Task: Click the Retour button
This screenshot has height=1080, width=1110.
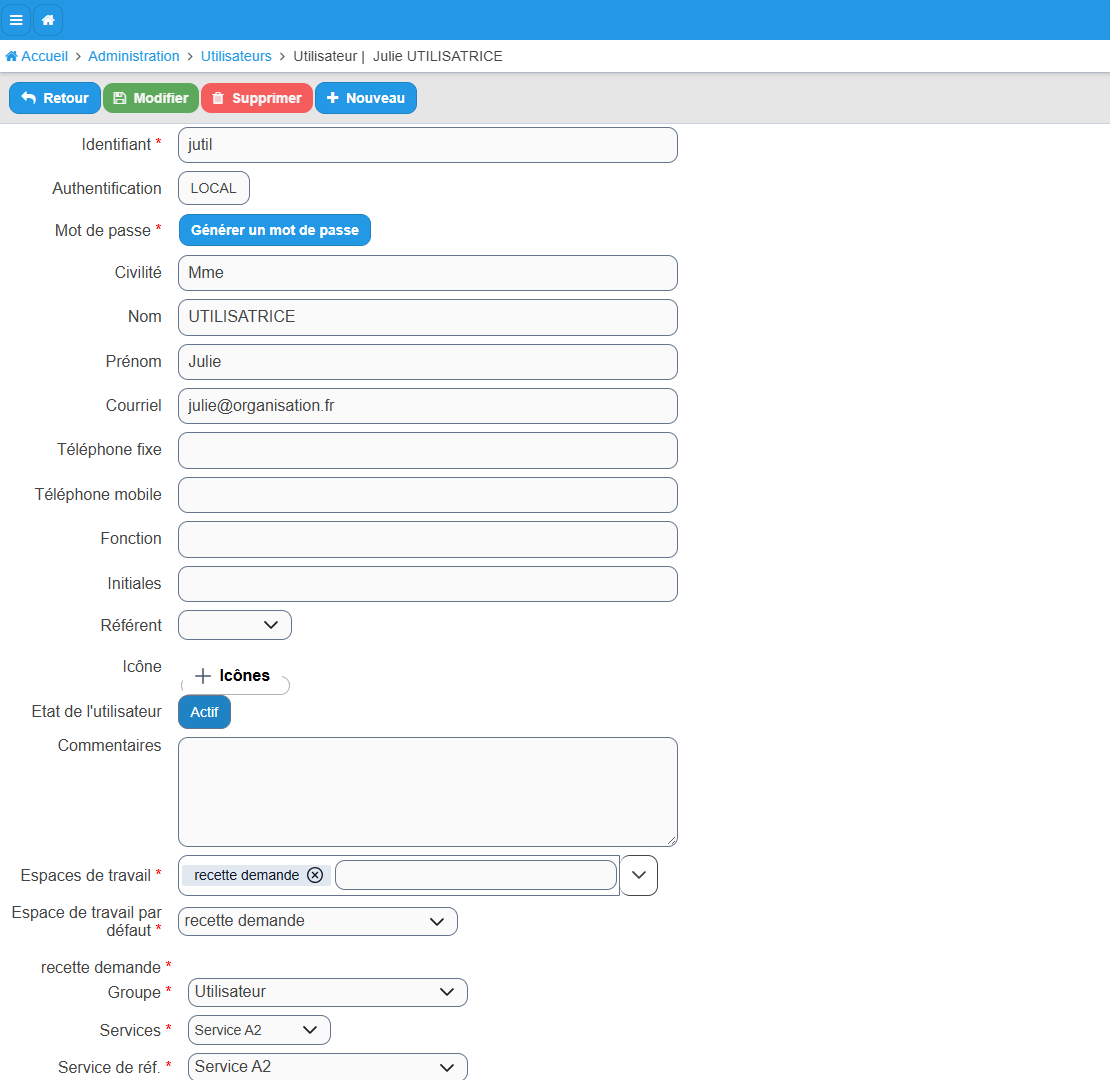Action: pyautogui.click(x=55, y=98)
